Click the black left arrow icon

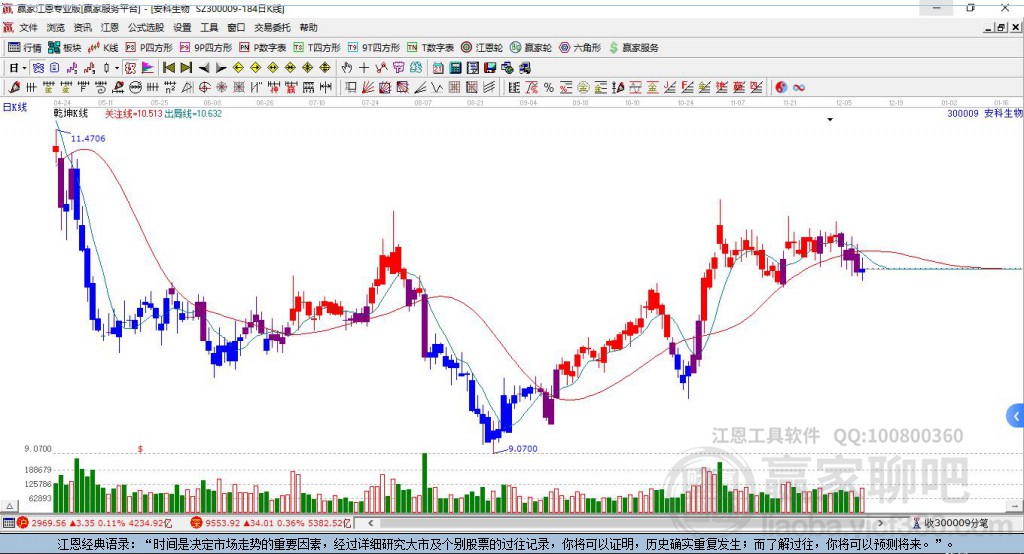tap(204, 68)
